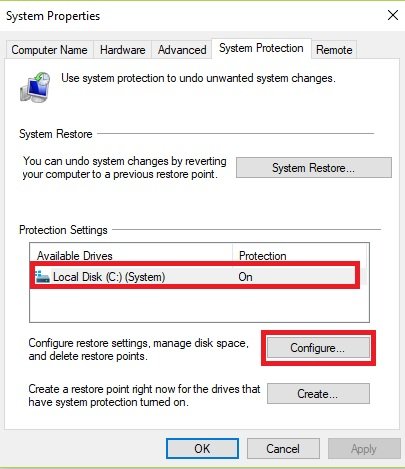
Task: Close the System Properties dialog
Action: (x=393, y=15)
